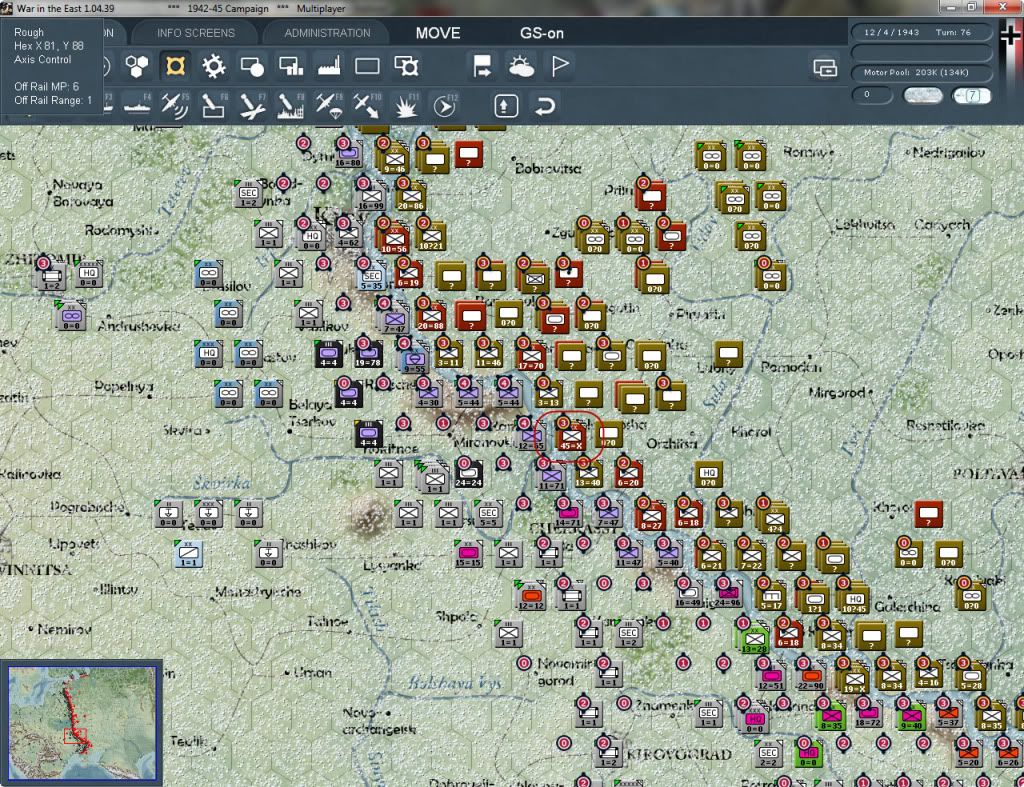The width and height of the screenshot is (1024, 787).
Task: Select the F6 bomb unit mode
Action: click(x=214, y=106)
